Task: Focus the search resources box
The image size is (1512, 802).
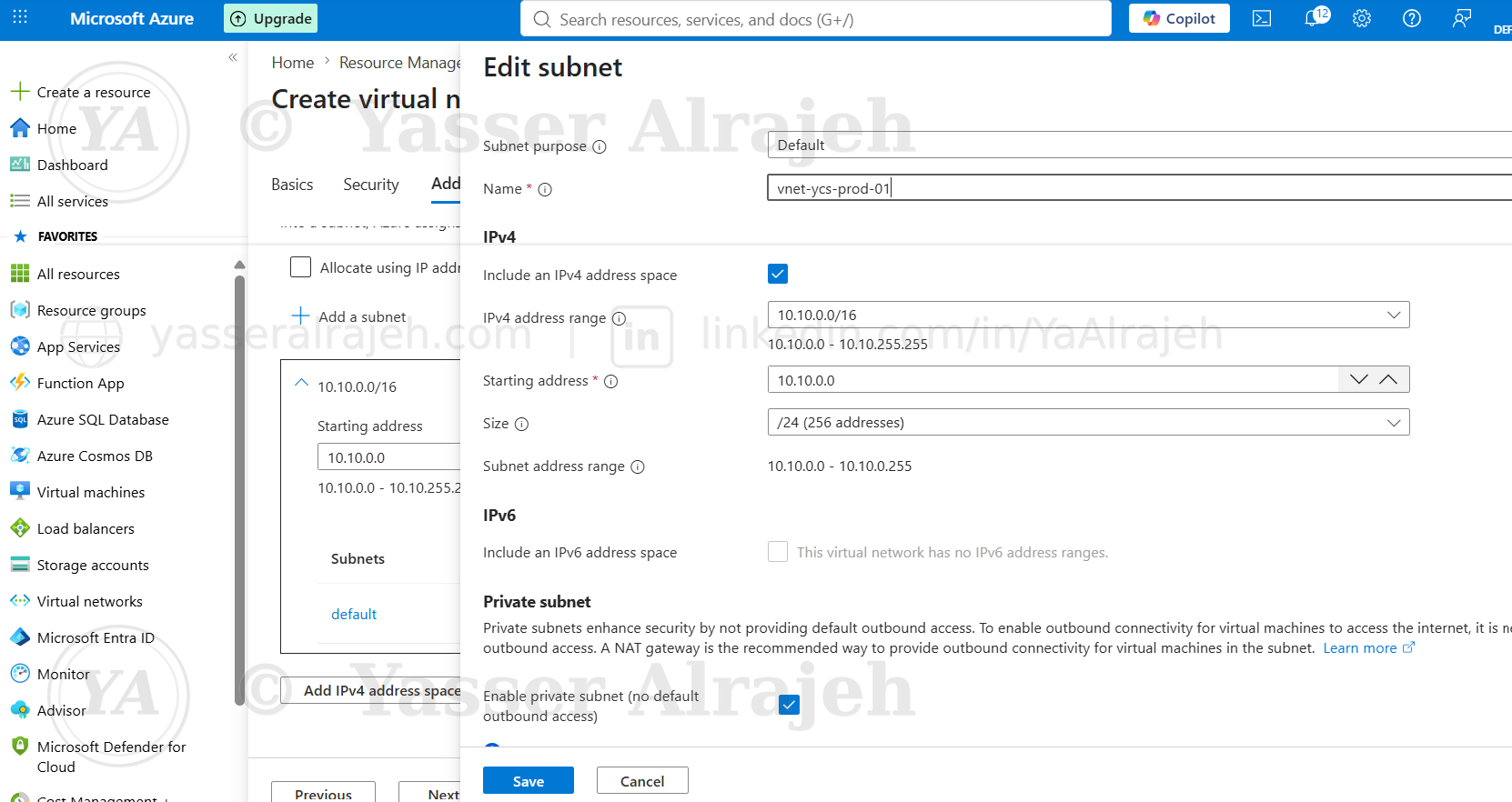Action: pos(816,18)
